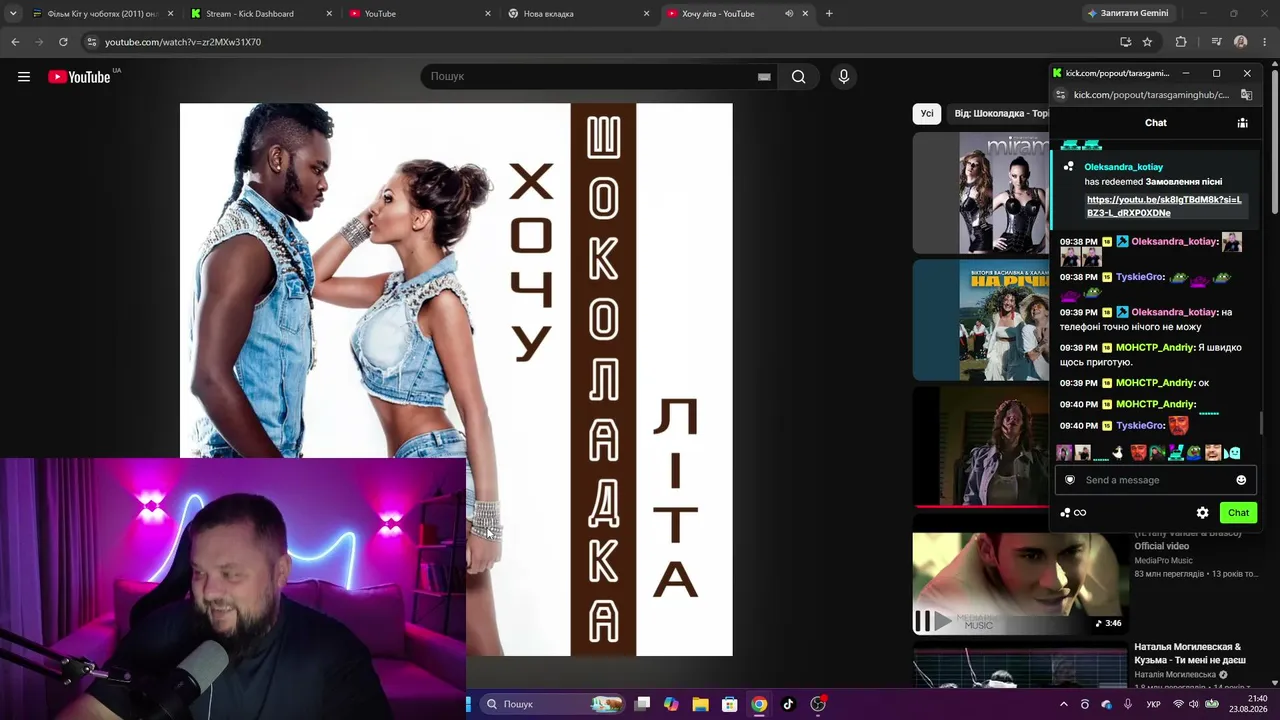The width and height of the screenshot is (1280, 720).
Task: Go back in browser history
Action: pyautogui.click(x=15, y=42)
